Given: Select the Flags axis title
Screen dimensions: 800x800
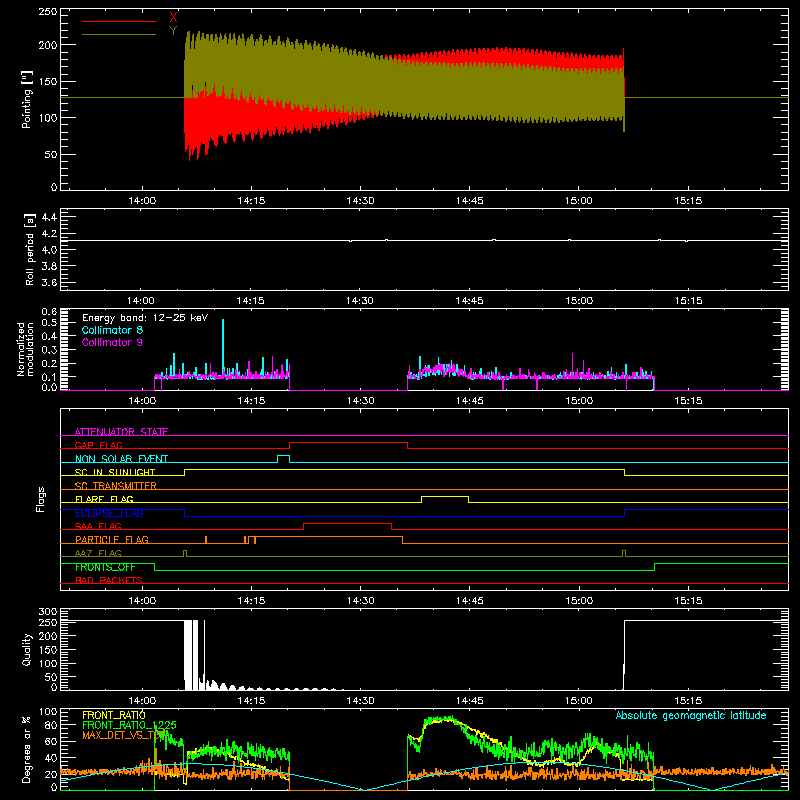Looking at the screenshot, I should coord(41,499).
